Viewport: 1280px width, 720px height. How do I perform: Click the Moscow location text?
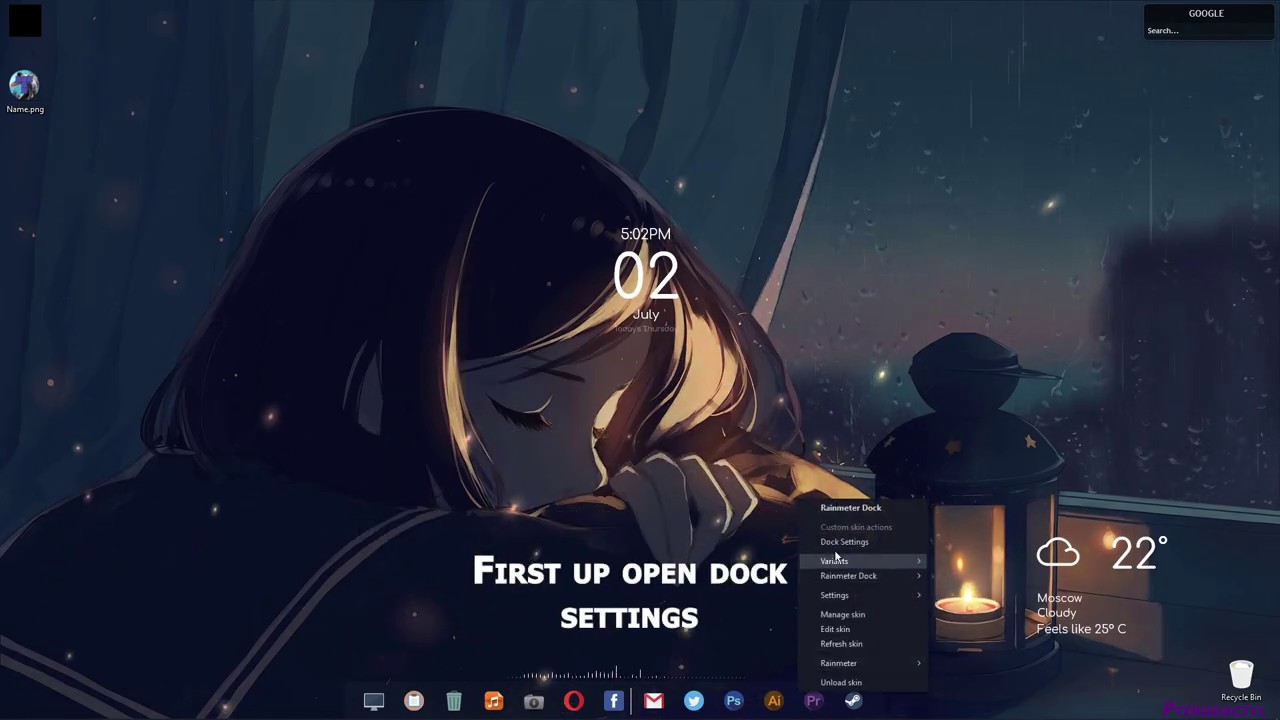1059,598
